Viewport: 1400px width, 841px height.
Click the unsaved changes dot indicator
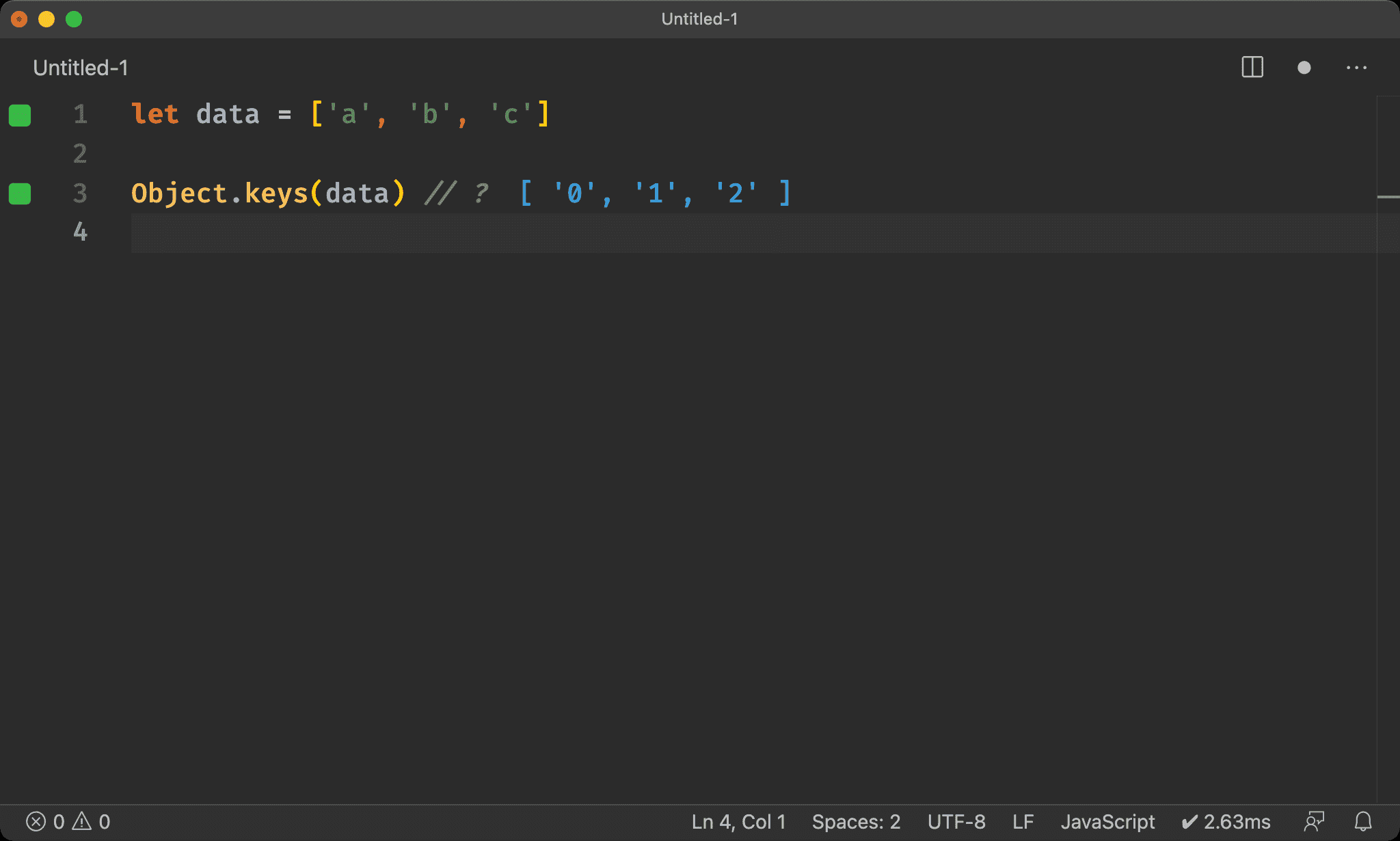point(1304,68)
